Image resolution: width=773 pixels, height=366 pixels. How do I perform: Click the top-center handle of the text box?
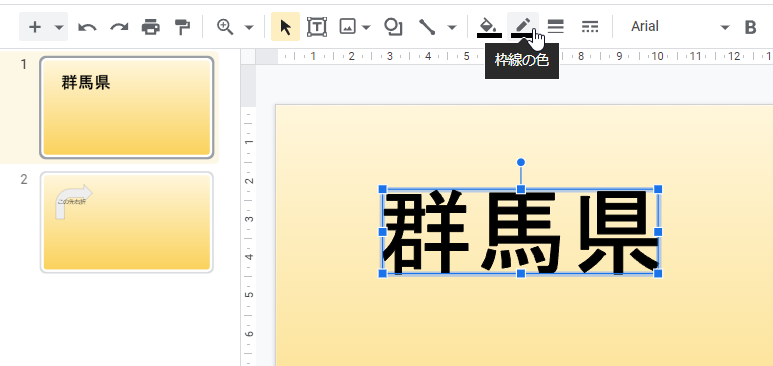pos(521,189)
